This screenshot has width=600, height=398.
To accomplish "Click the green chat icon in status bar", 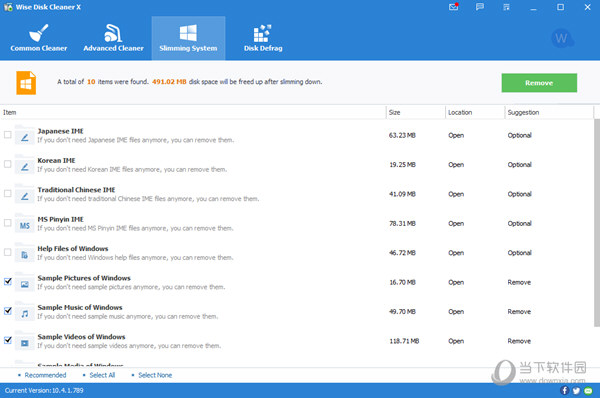I will pos(588,391).
